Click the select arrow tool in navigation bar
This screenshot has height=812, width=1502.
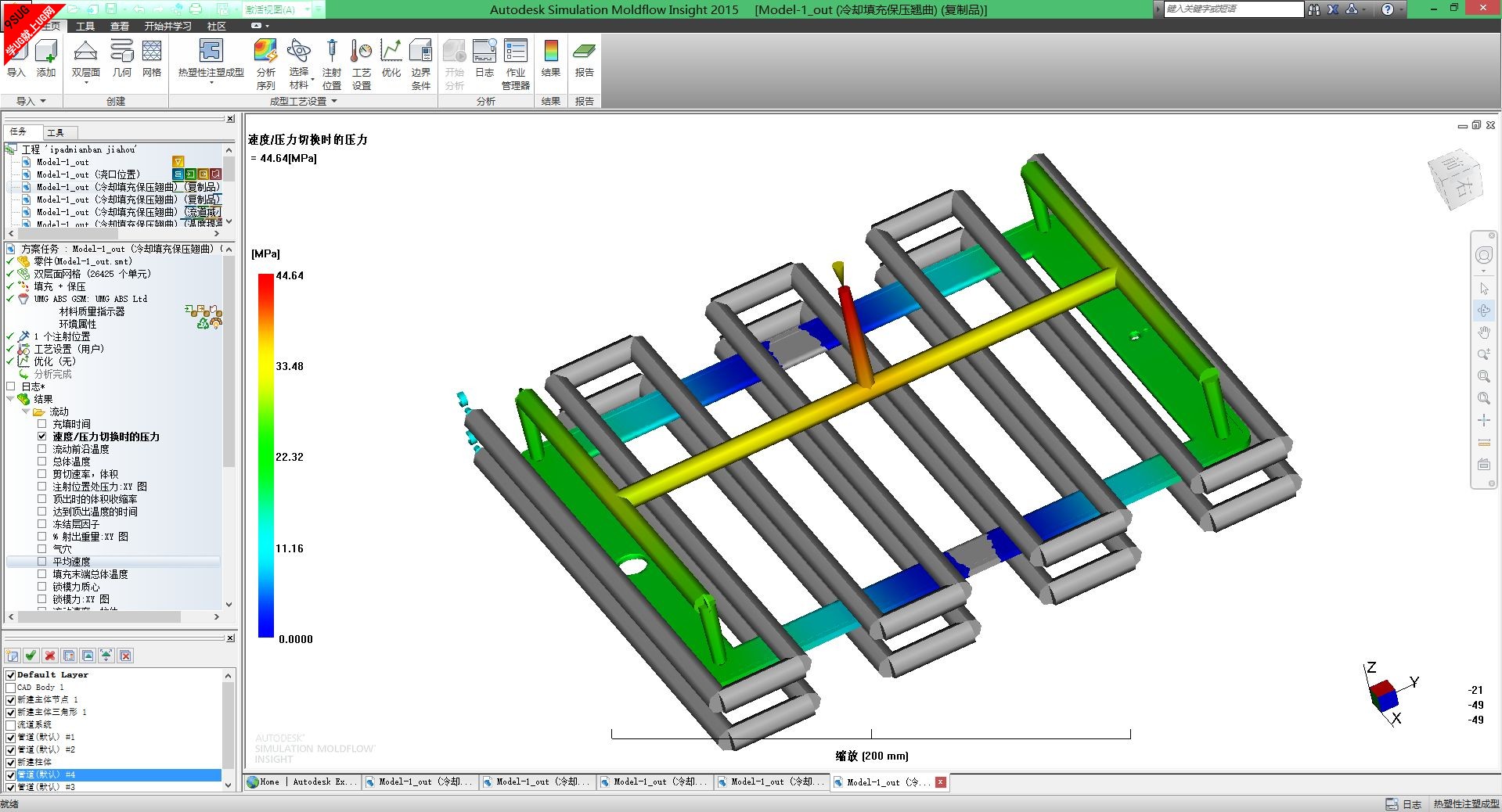1484,289
